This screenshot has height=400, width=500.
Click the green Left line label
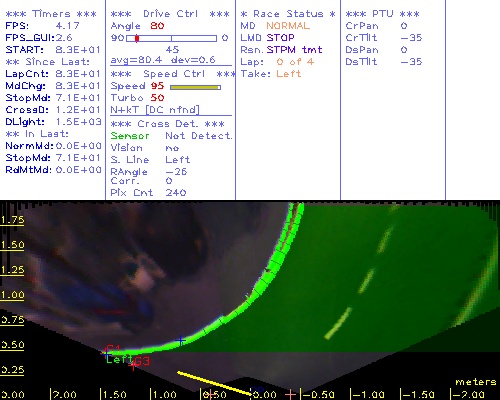[x=119, y=359]
